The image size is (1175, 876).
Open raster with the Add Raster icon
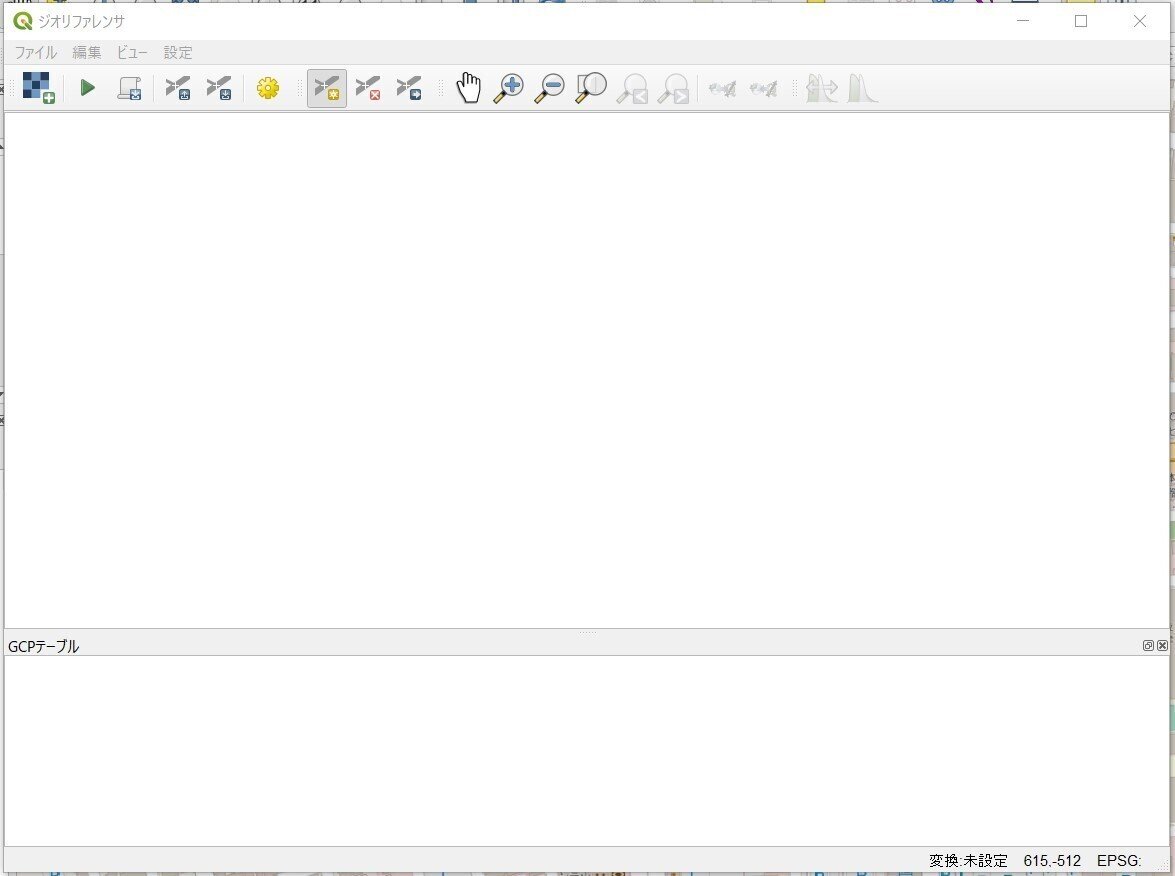pyautogui.click(x=38, y=88)
